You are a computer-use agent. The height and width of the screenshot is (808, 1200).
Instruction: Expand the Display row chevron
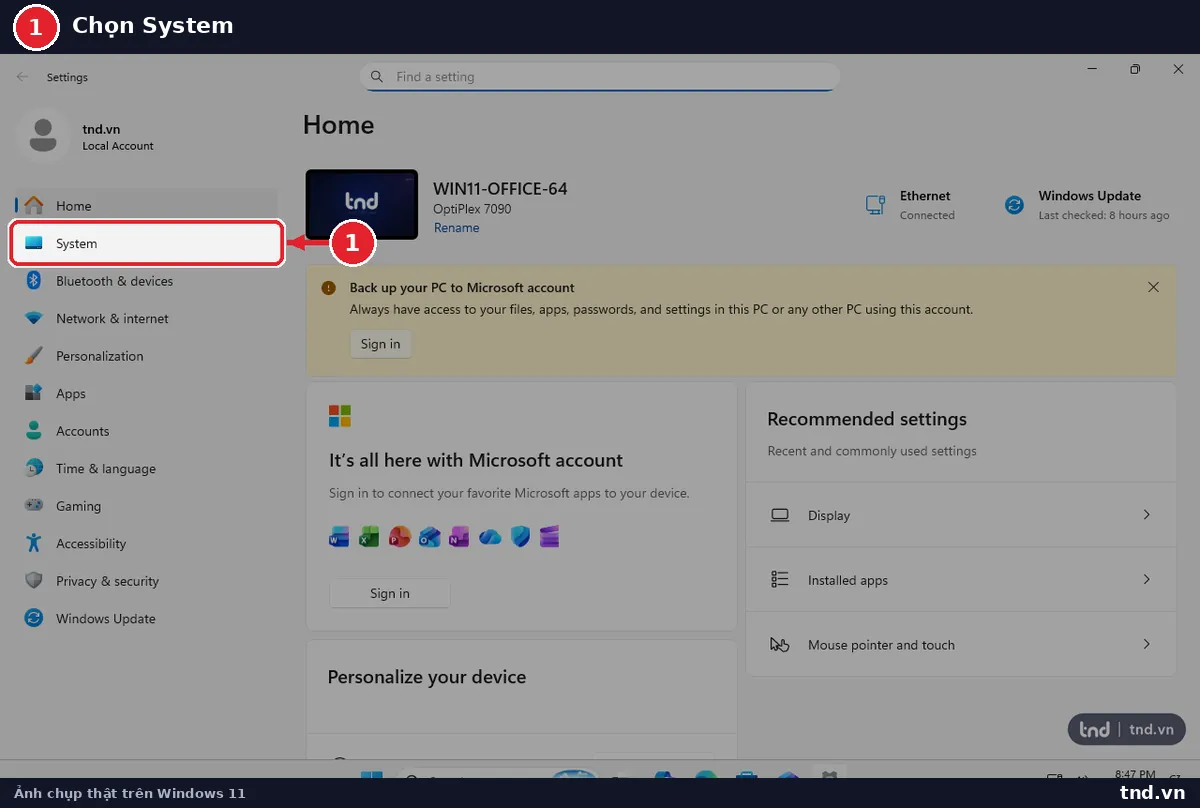click(x=1146, y=515)
